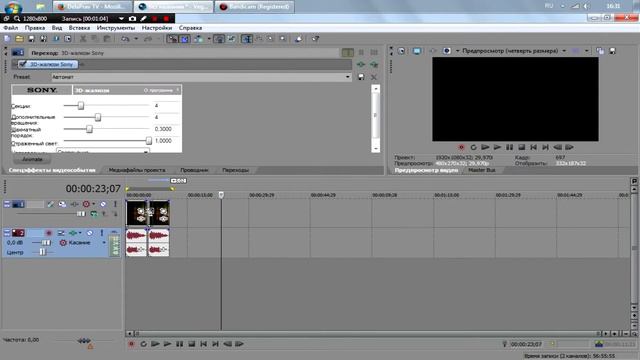The height and width of the screenshot is (360, 640).
Task: Open the Файл menu
Action: click(x=11, y=28)
